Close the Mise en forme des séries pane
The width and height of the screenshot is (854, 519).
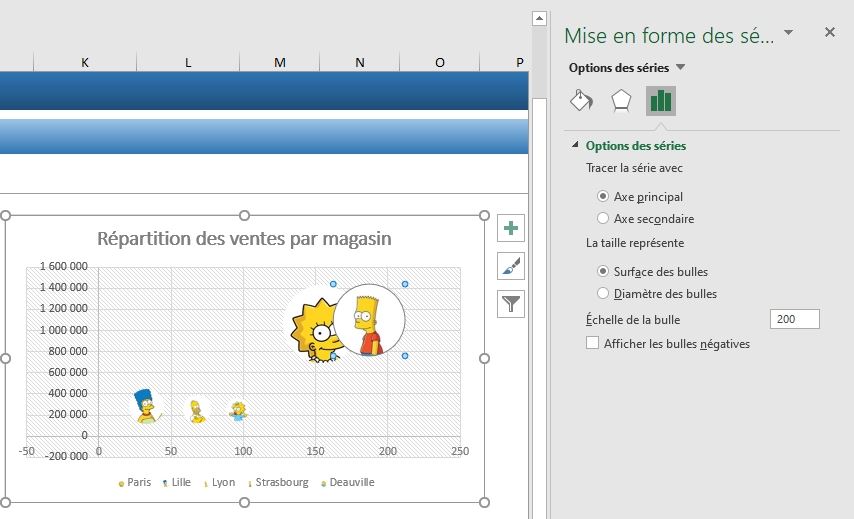[x=829, y=33]
